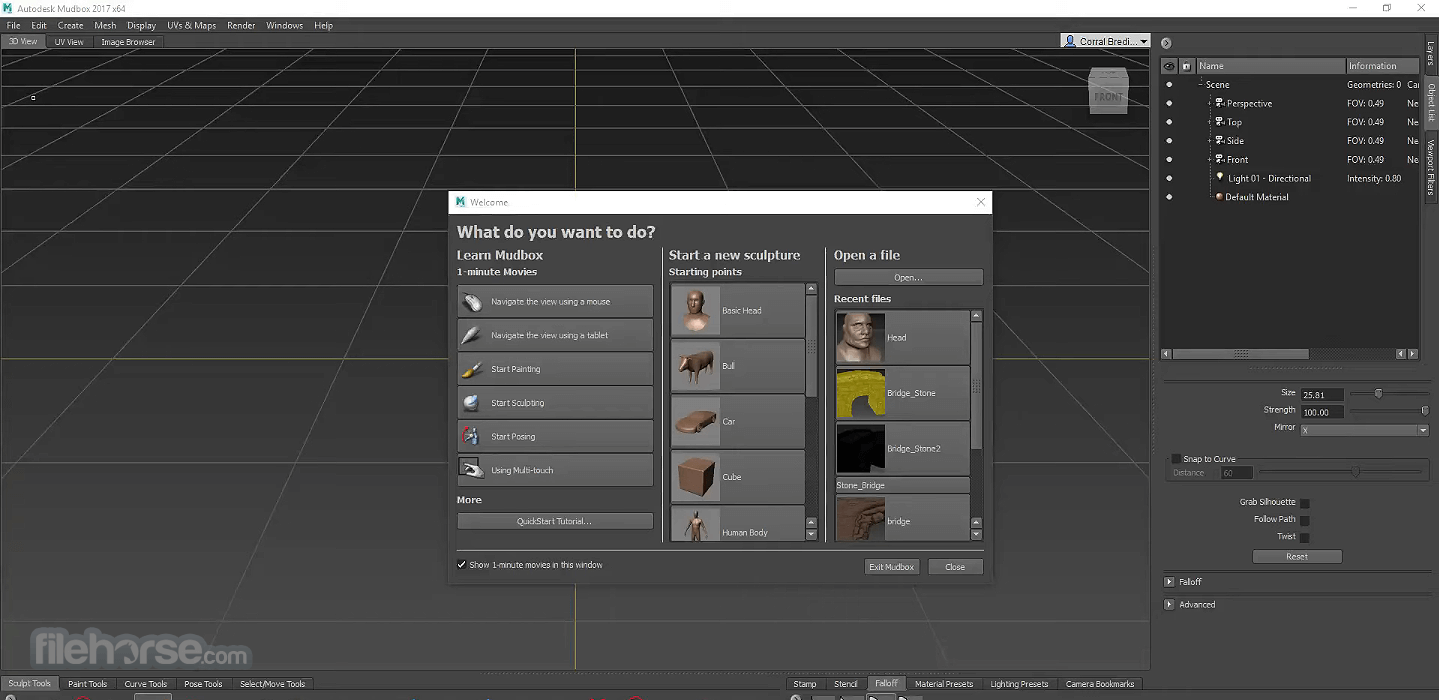The image size is (1439, 700).
Task: Toggle visibility of Front camera
Action: pyautogui.click(x=1169, y=159)
